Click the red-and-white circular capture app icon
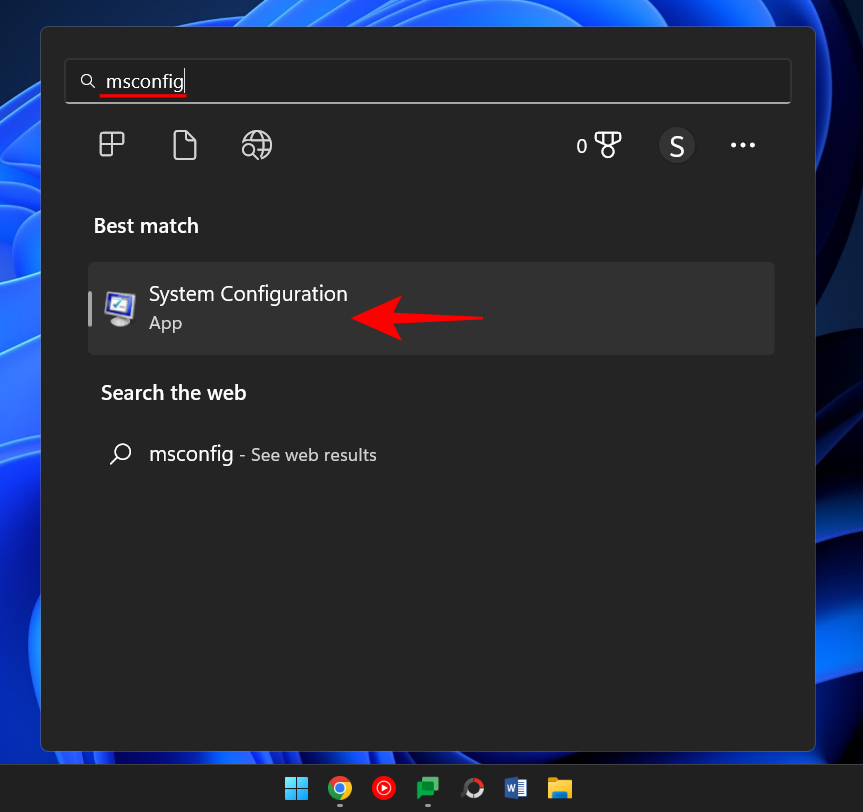Image resolution: width=863 pixels, height=812 pixels. pyautogui.click(x=472, y=788)
